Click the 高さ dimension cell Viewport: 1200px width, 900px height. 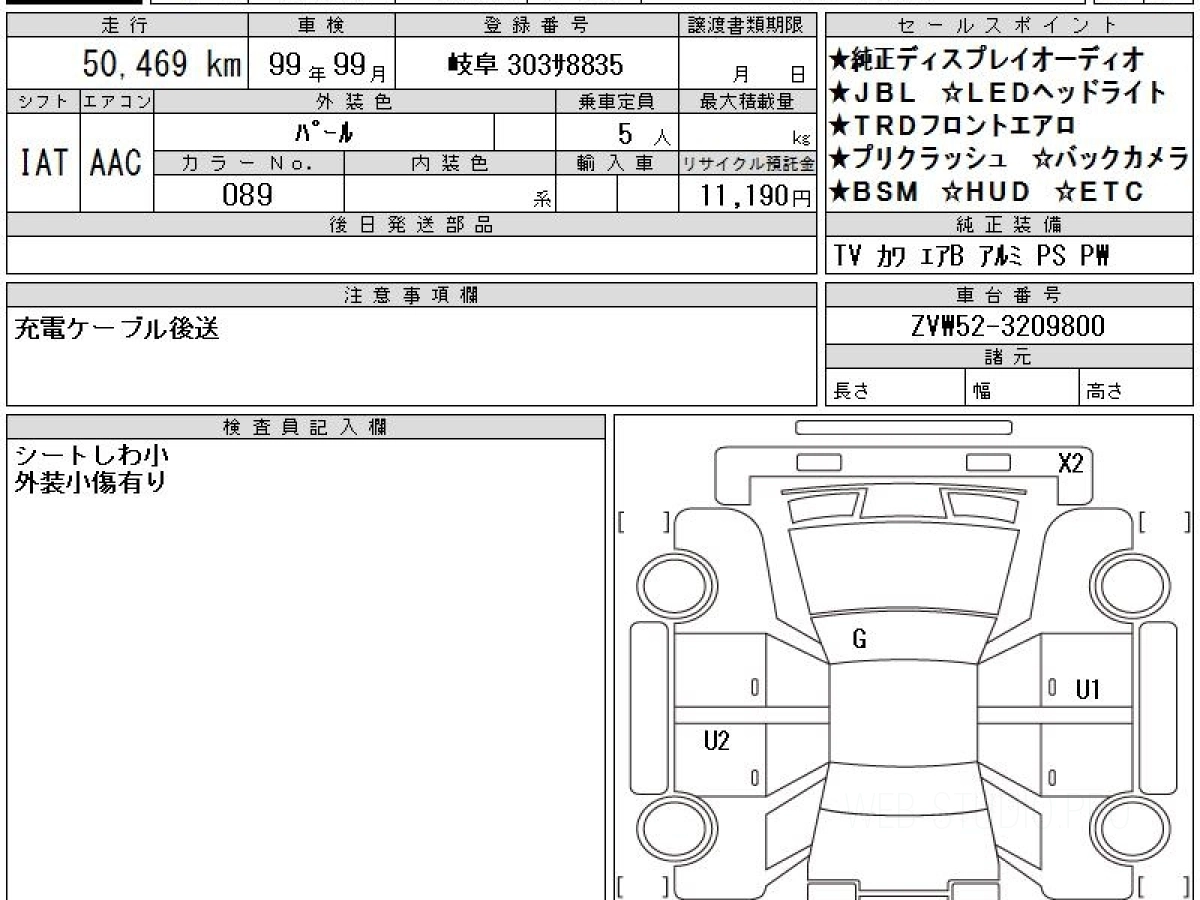(x=1136, y=388)
